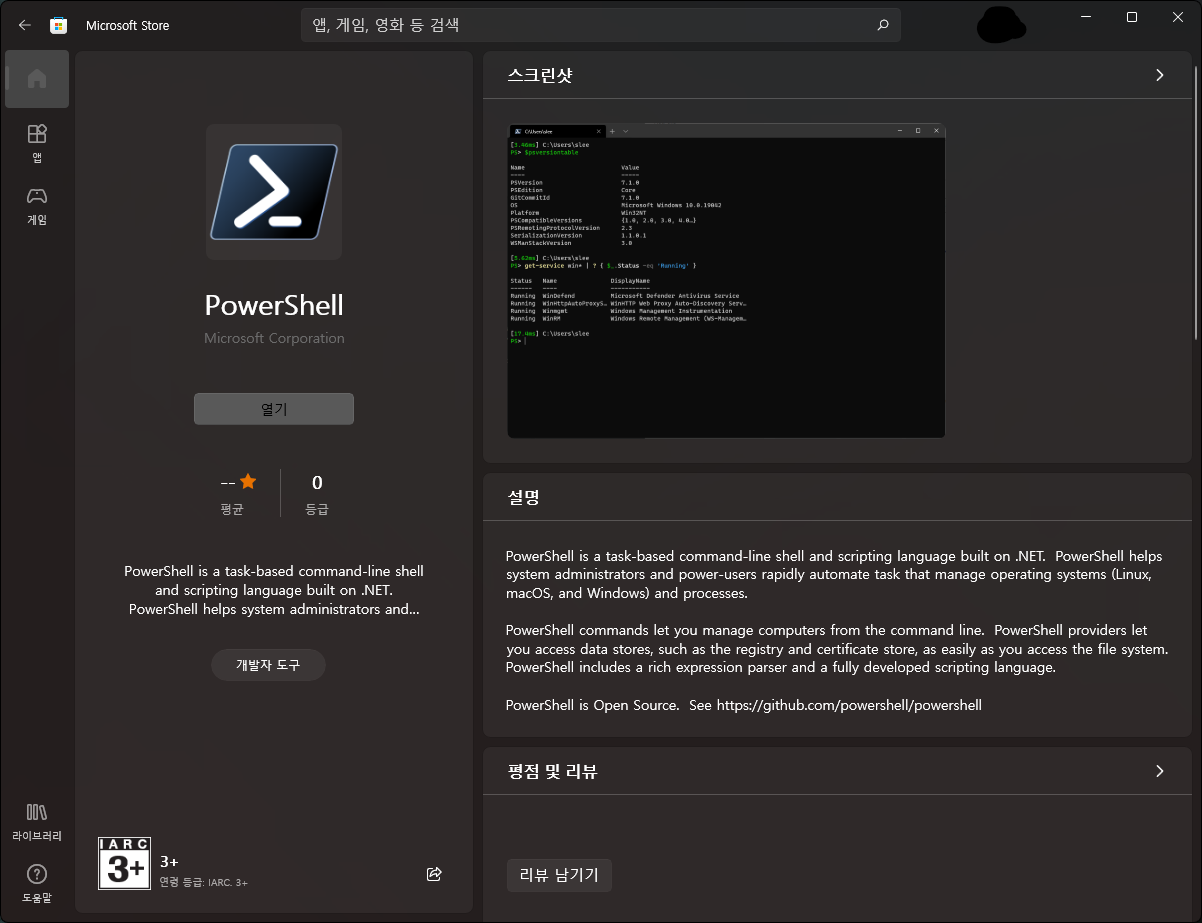
Task: Click the Microsoft Store title text
Action: pos(128,25)
